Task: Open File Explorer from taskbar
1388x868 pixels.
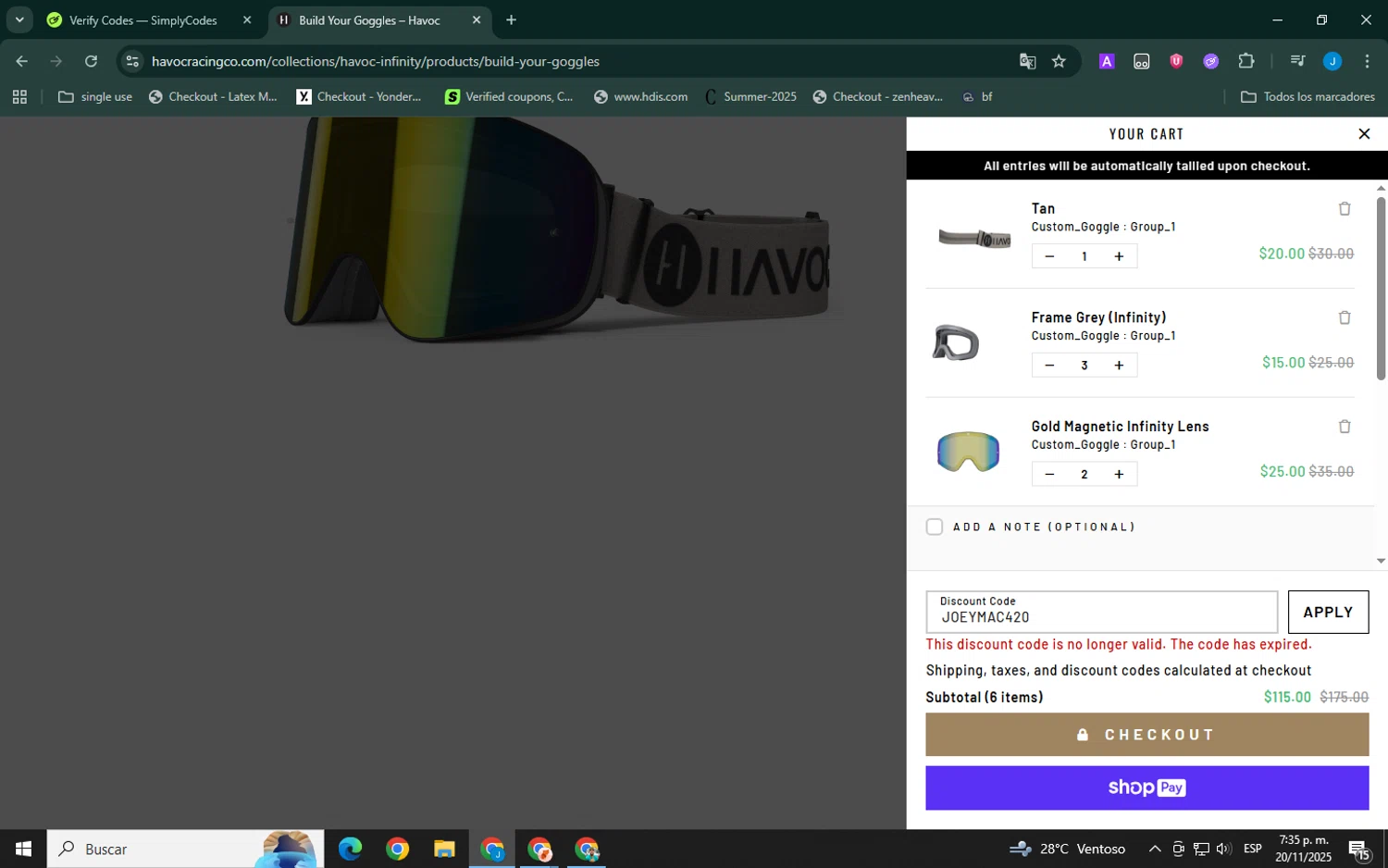Action: tap(444, 849)
